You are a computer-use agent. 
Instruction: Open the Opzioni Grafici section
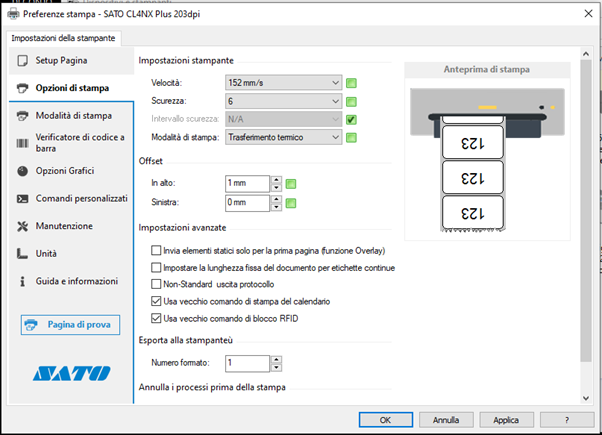[71, 171]
